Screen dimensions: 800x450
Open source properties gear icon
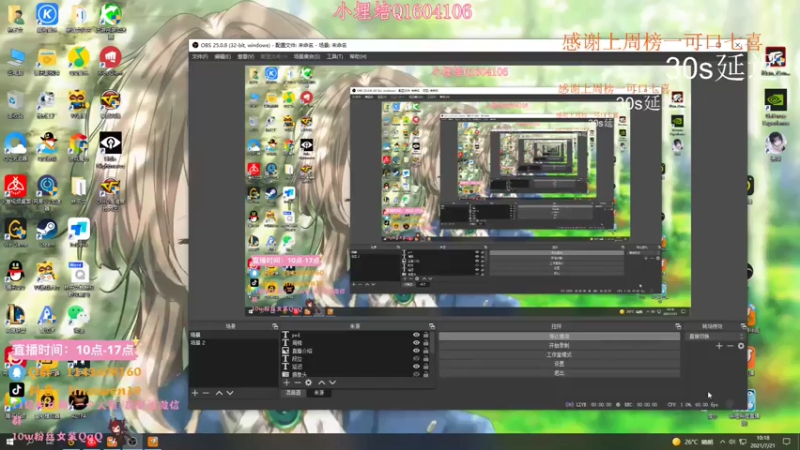(308, 383)
